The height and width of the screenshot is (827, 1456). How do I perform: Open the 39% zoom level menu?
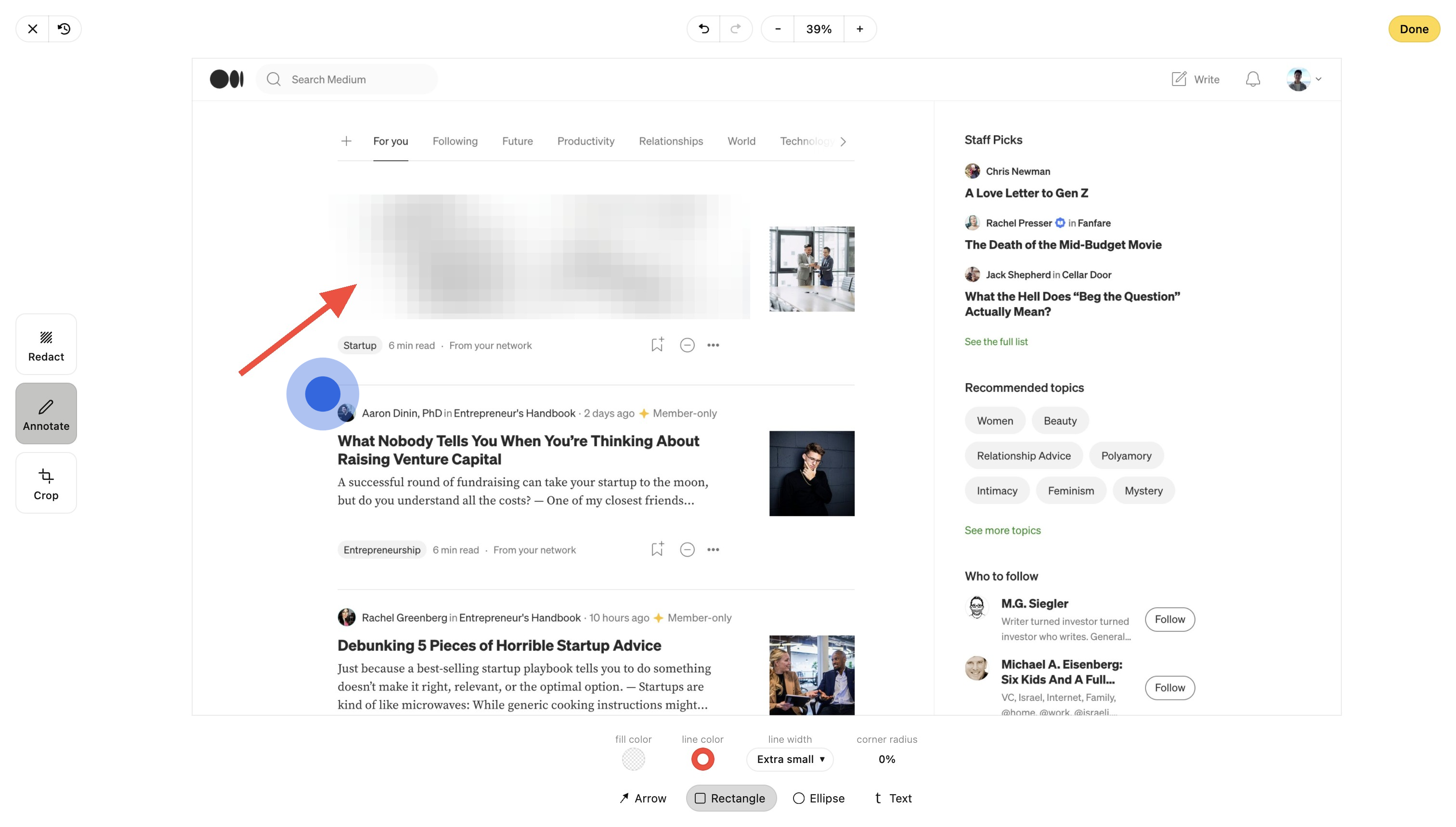819,29
